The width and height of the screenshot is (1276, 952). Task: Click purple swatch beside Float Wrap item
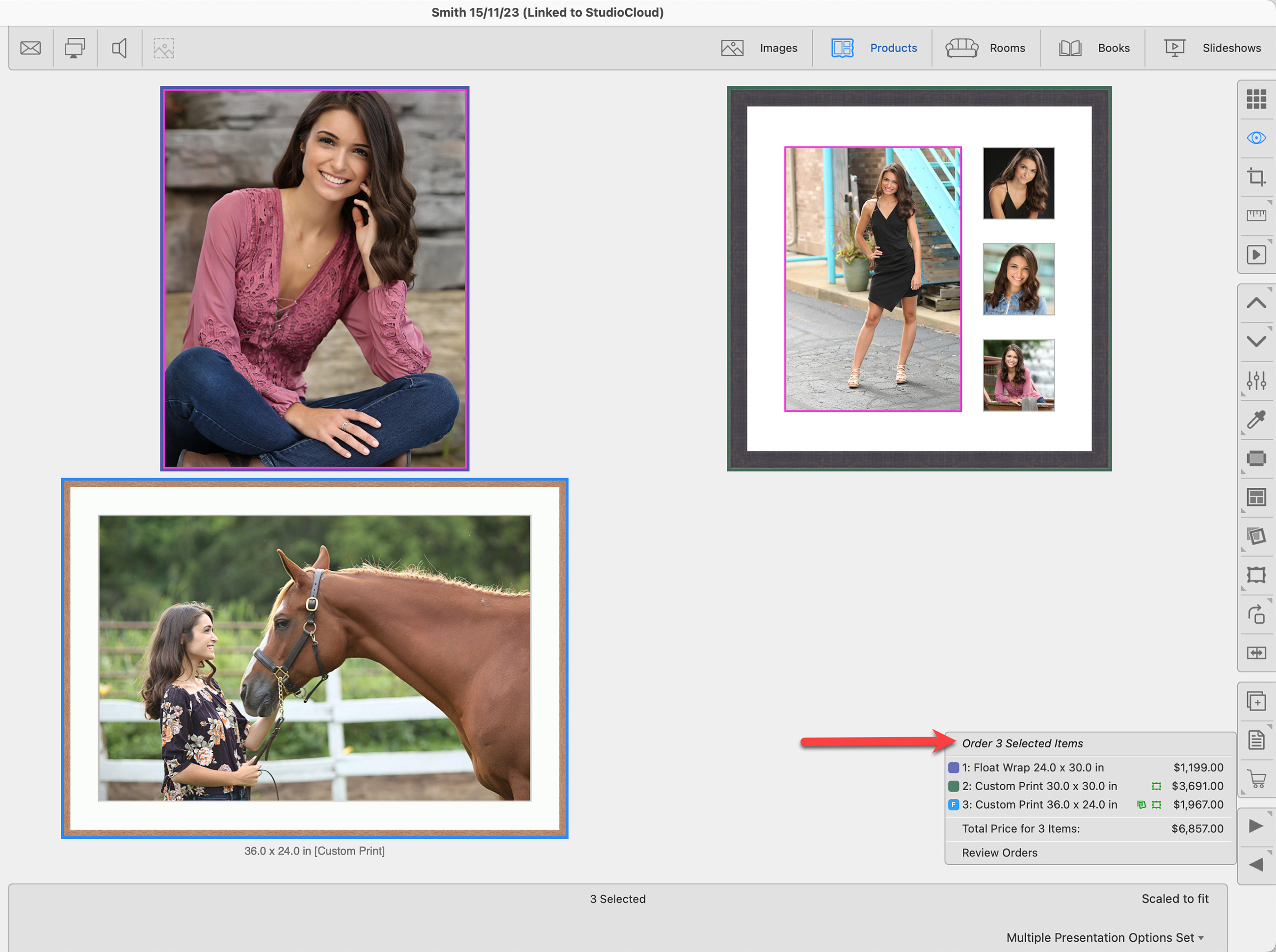(953, 767)
